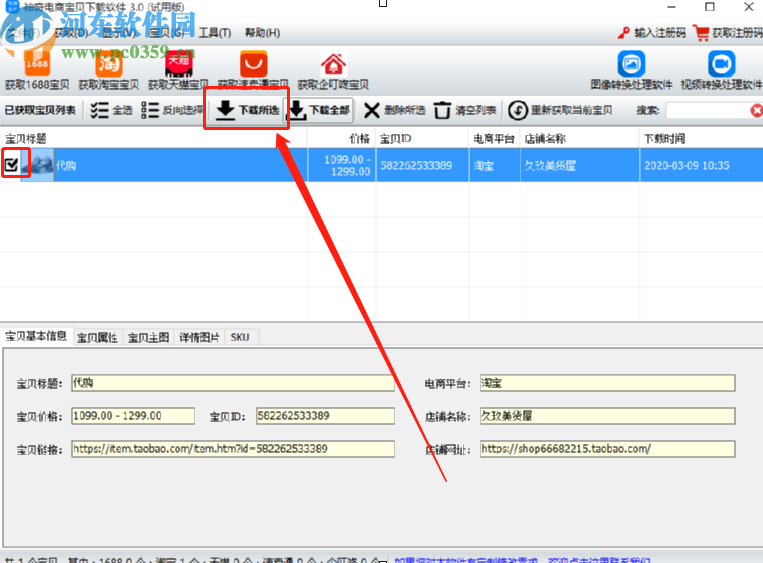Image resolution: width=763 pixels, height=563 pixels.
Task: Open 图像转换处理软件 icon
Action: point(631,64)
